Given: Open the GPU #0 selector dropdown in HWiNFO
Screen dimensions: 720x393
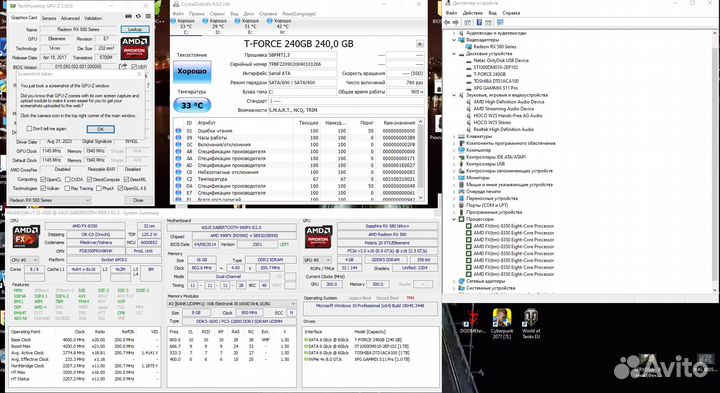Looking at the screenshot, I should (318, 260).
